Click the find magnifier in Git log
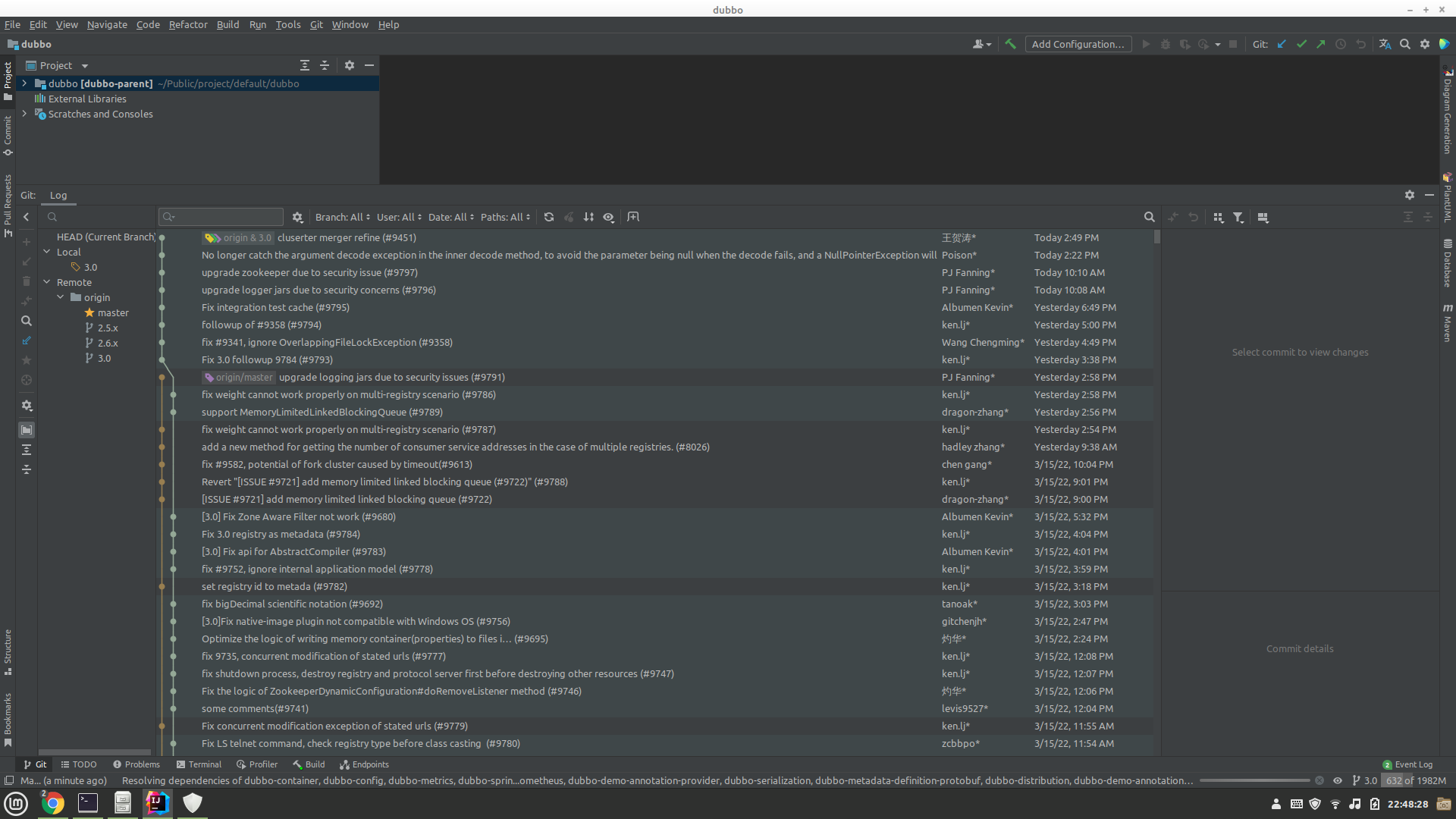Screen dimensions: 1456x819 tap(1150, 217)
